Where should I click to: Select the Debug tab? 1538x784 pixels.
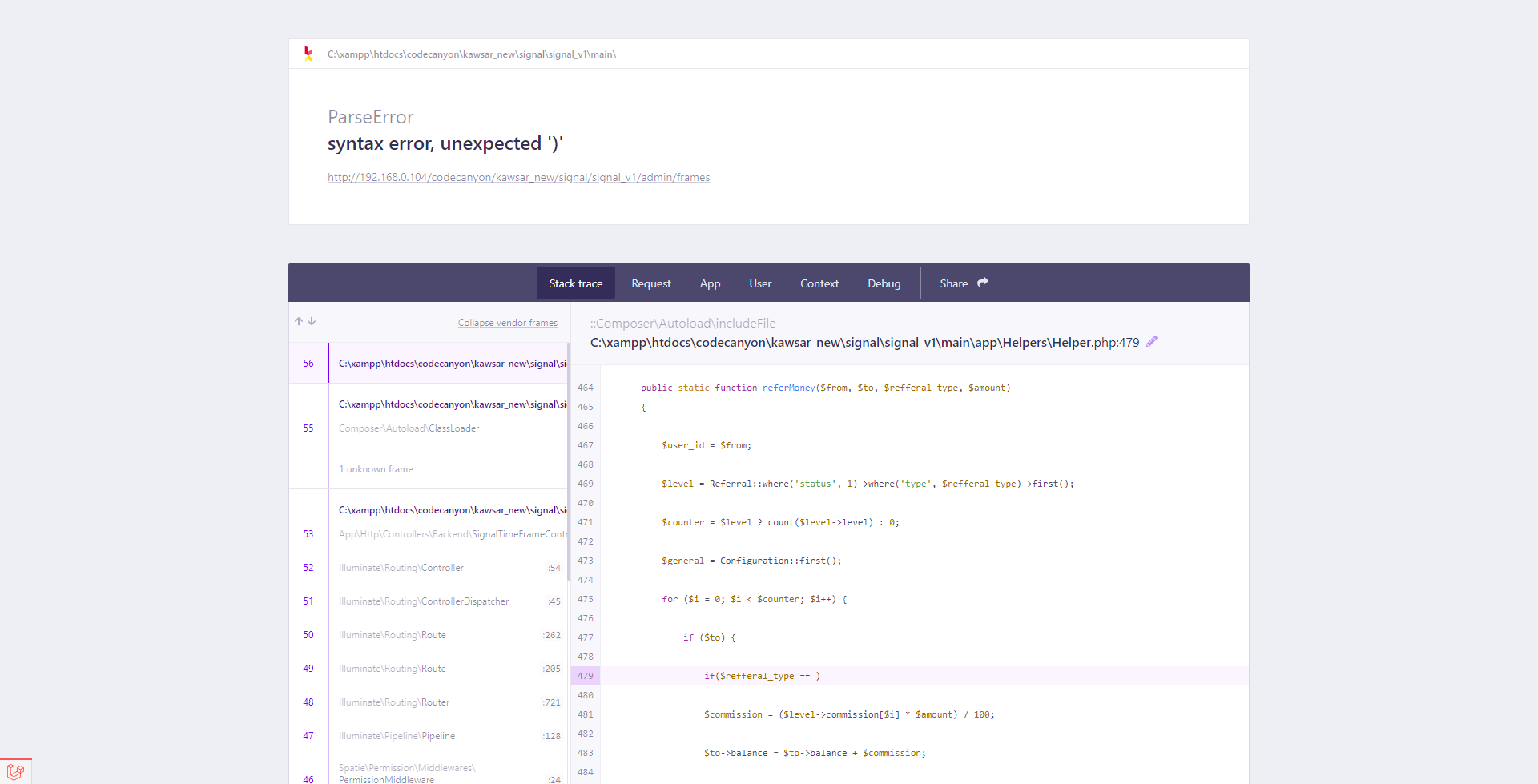[x=884, y=283]
